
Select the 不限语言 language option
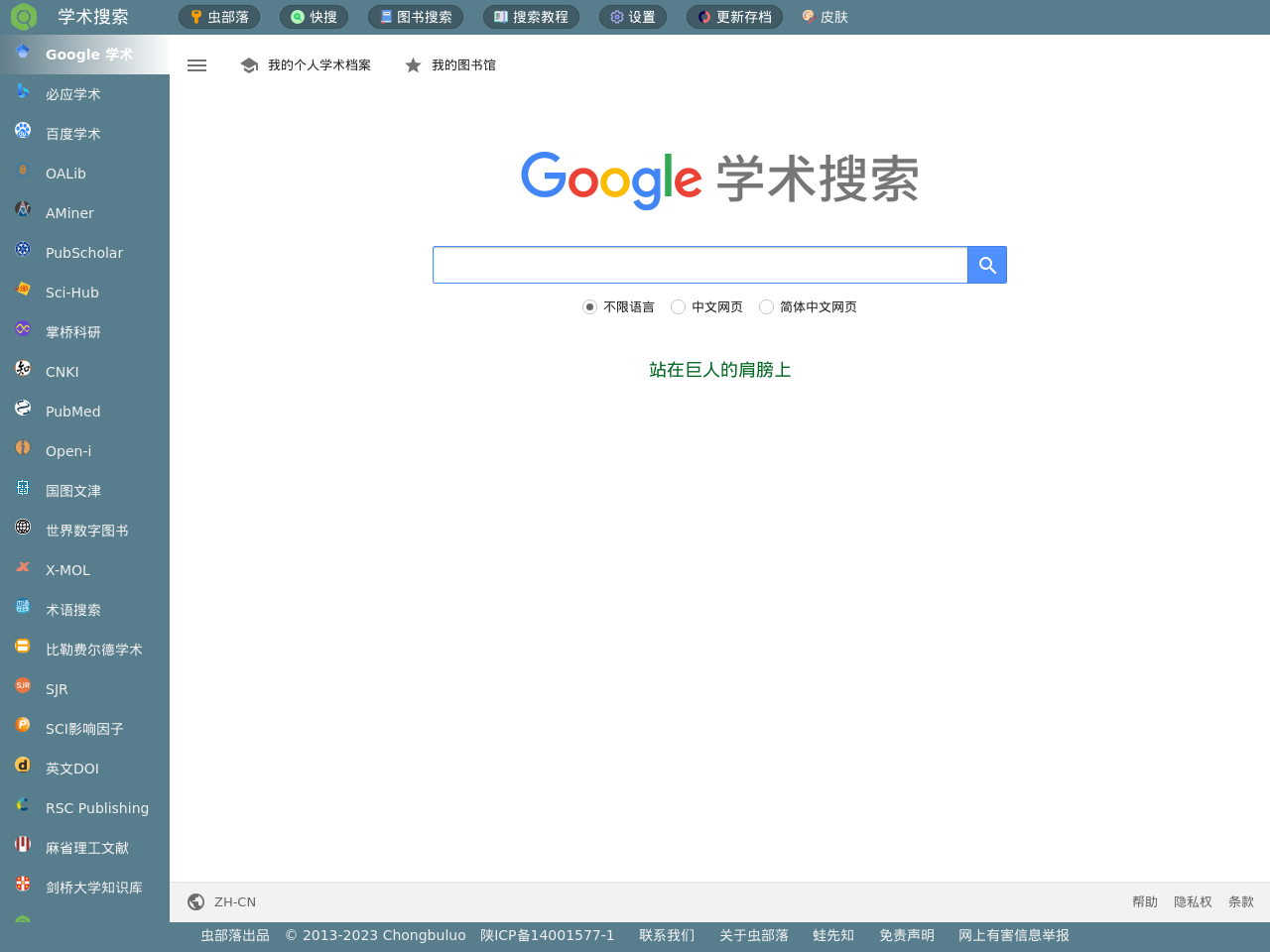pyautogui.click(x=589, y=306)
